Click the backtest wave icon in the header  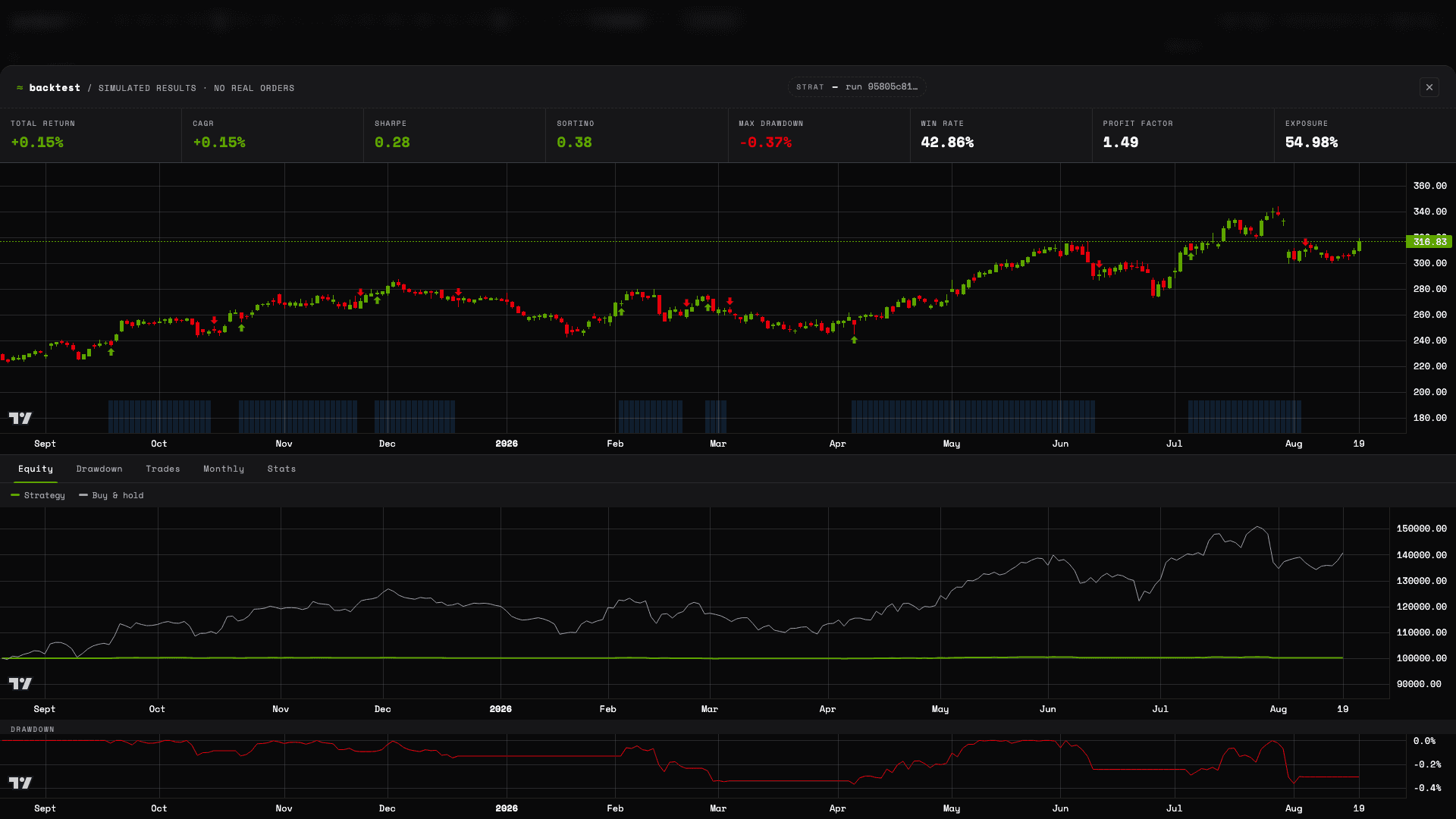coord(20,88)
